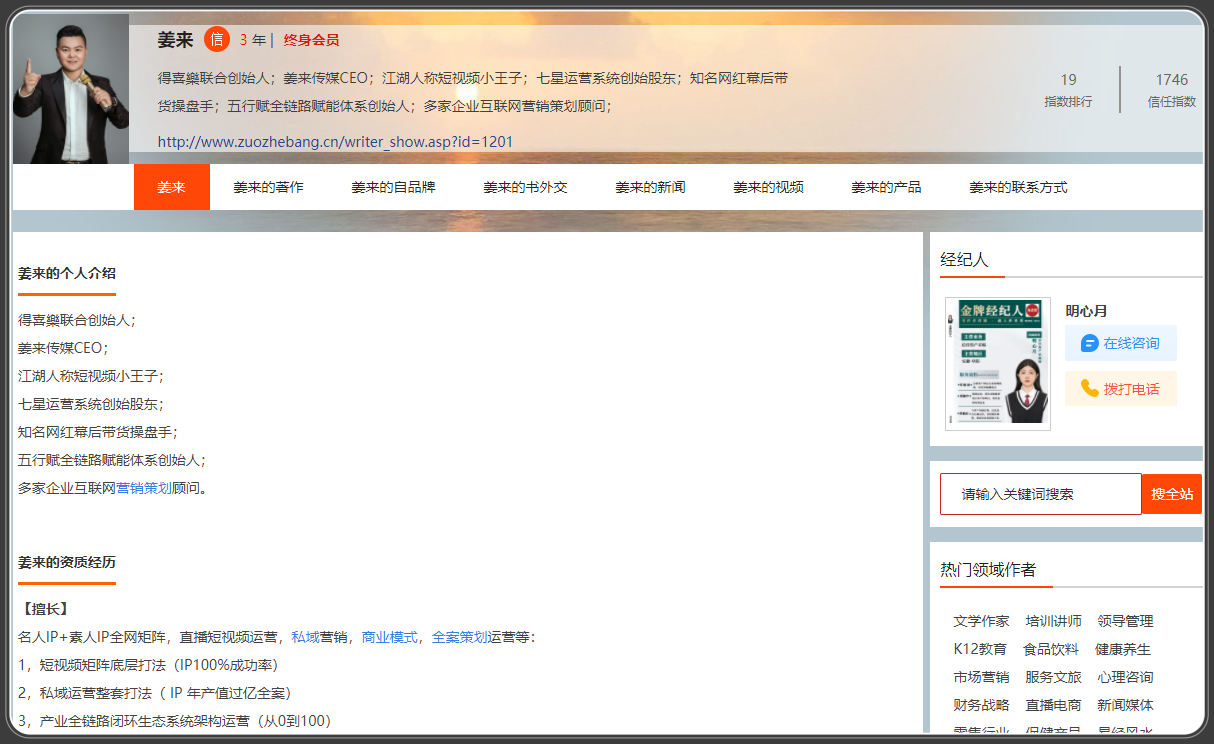This screenshot has width=1214, height=744.
Task: Click the 搜全站 search button
Action: (1171, 494)
